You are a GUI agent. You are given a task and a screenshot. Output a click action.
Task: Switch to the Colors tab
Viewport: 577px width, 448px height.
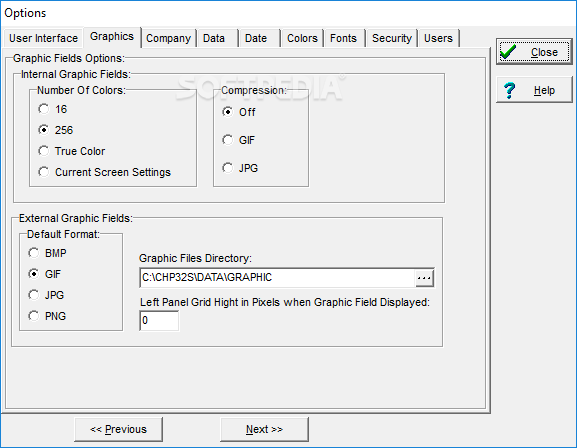(x=302, y=38)
